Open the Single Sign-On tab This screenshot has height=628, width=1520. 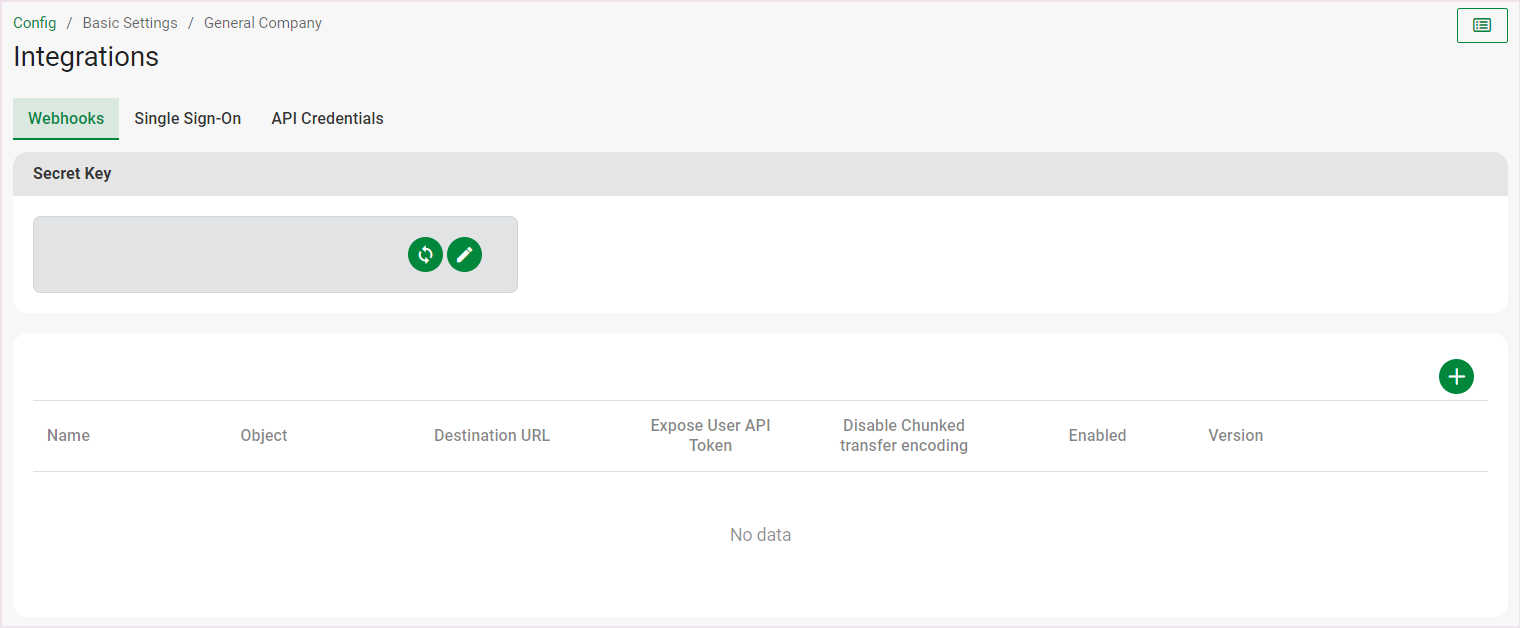point(188,118)
